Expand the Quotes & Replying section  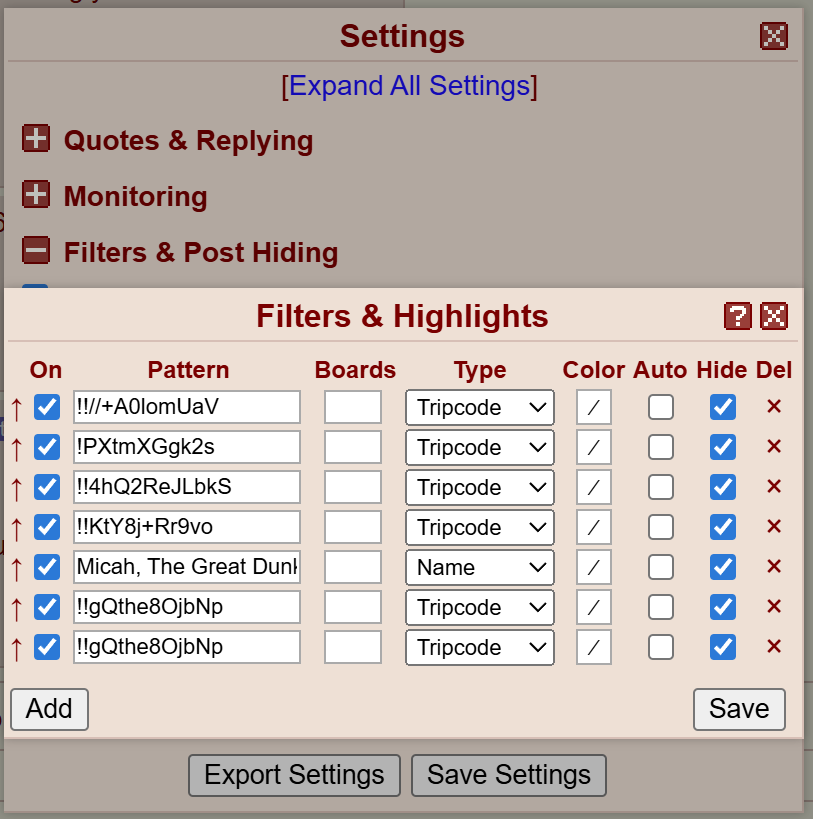(x=36, y=138)
